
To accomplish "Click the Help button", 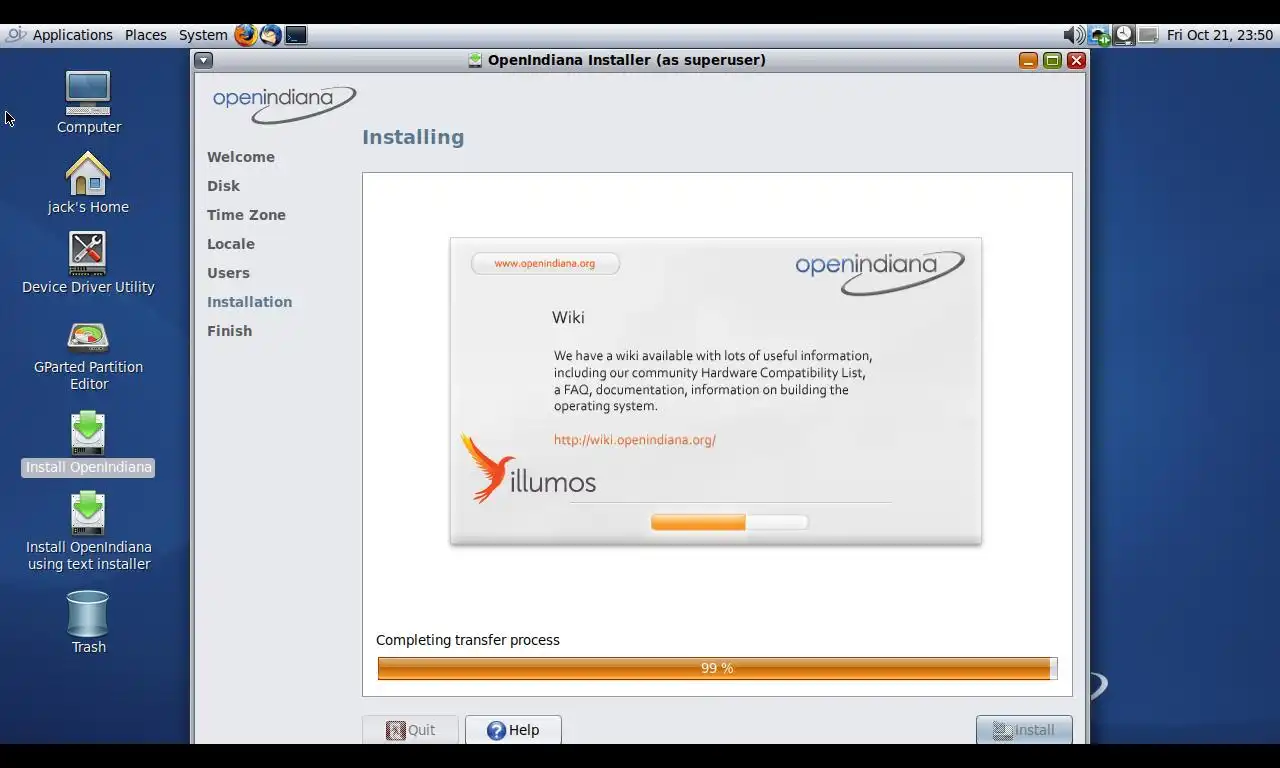I will pos(513,730).
